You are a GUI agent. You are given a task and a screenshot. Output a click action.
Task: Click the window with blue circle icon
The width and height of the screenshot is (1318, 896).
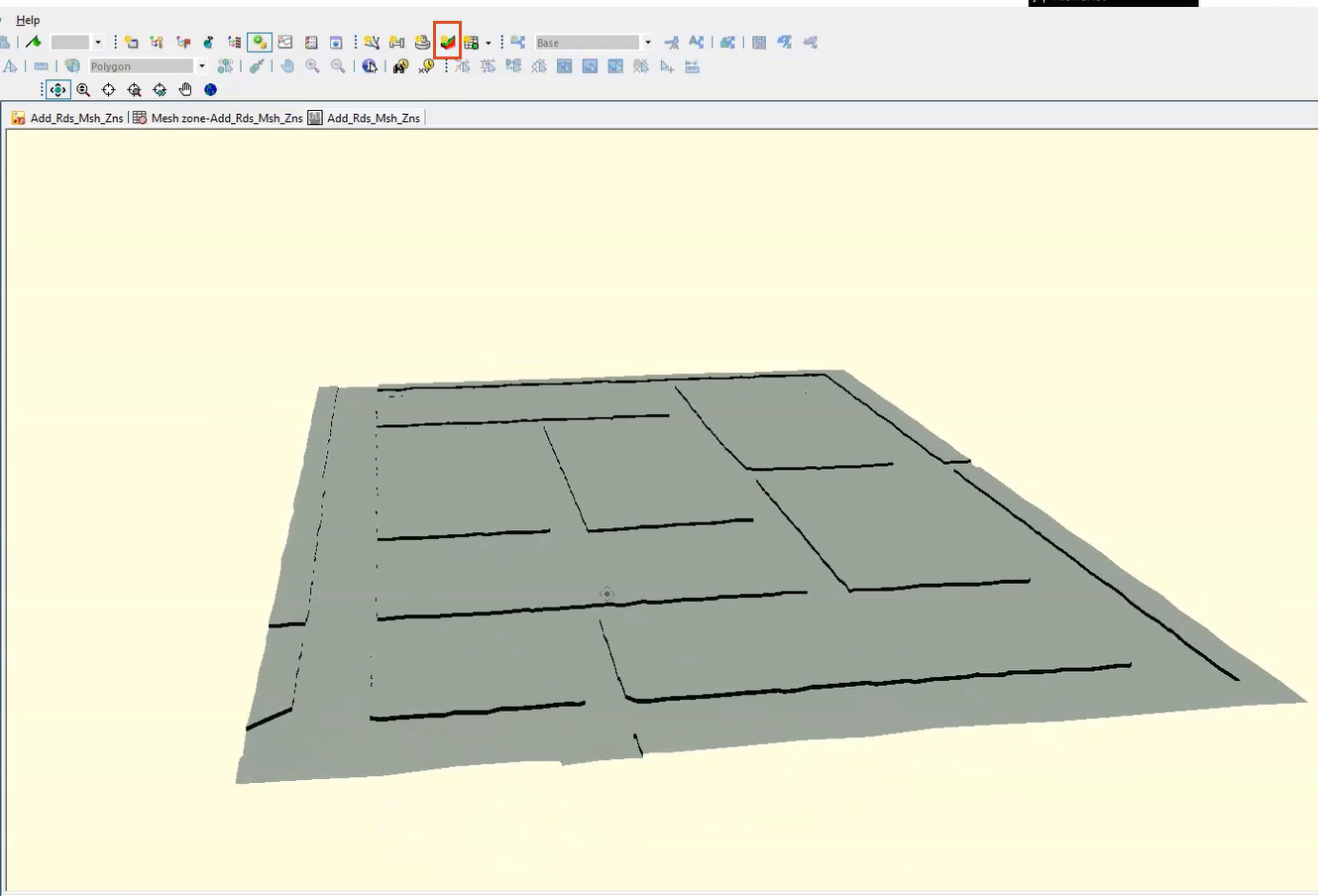(336, 42)
